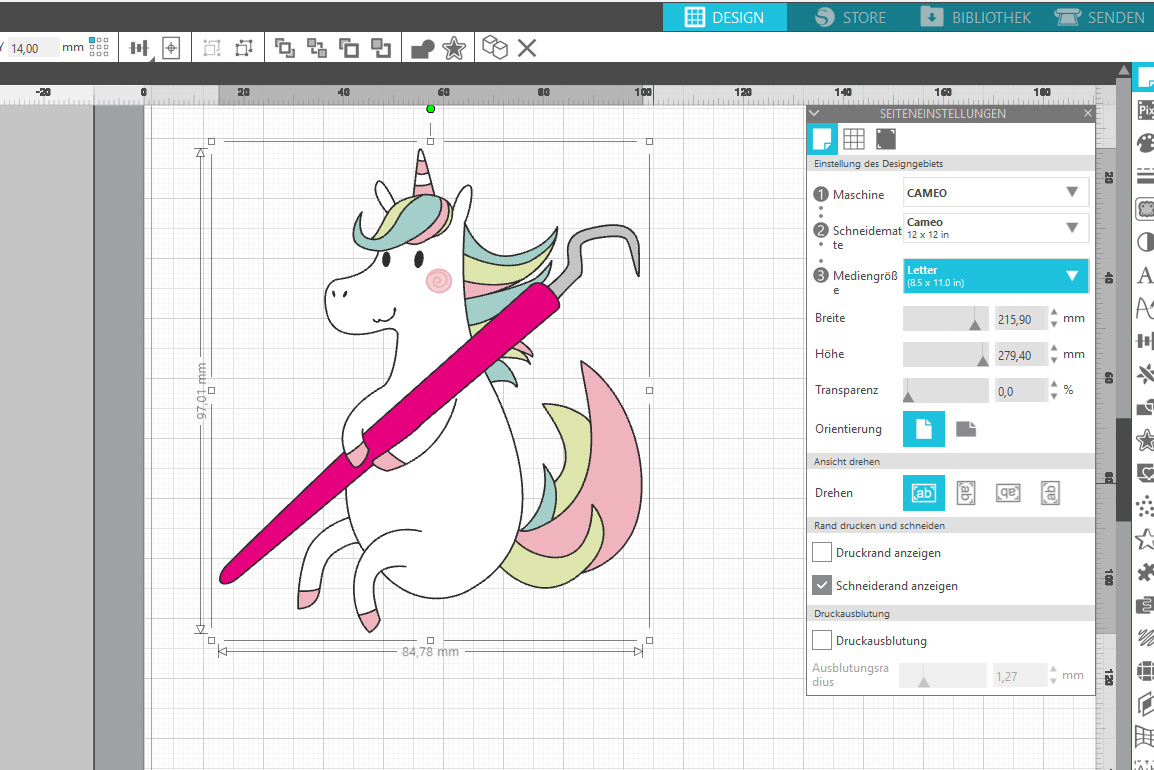1154x770 pixels.
Task: Click the weld shapes icon in toolbar
Action: pos(423,48)
